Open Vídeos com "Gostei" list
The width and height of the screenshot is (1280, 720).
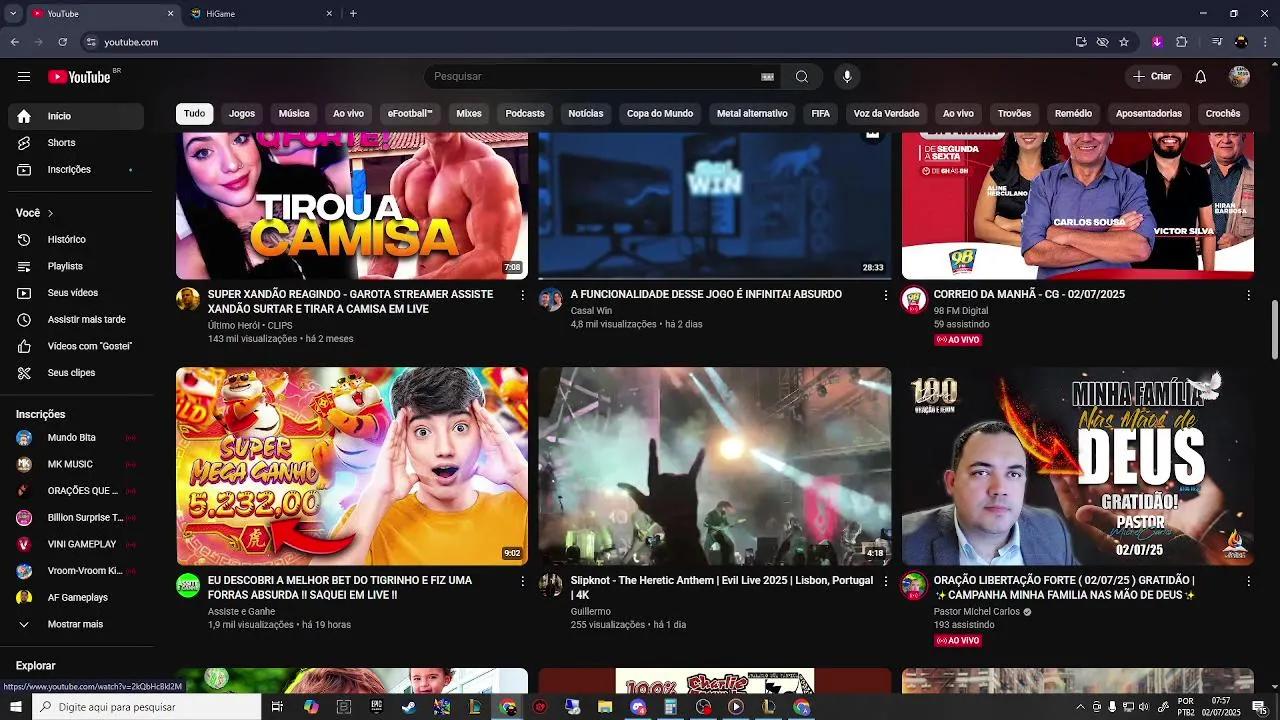click(76, 346)
